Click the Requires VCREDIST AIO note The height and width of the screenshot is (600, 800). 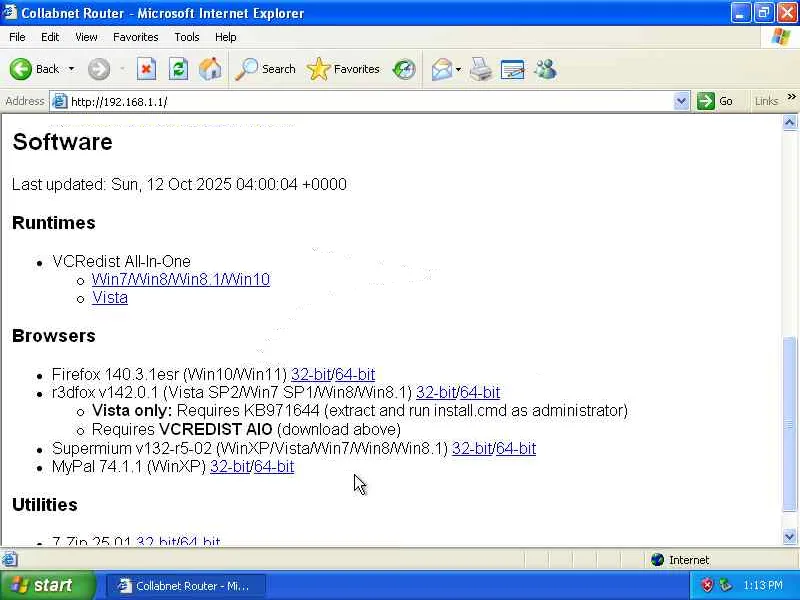tap(246, 430)
